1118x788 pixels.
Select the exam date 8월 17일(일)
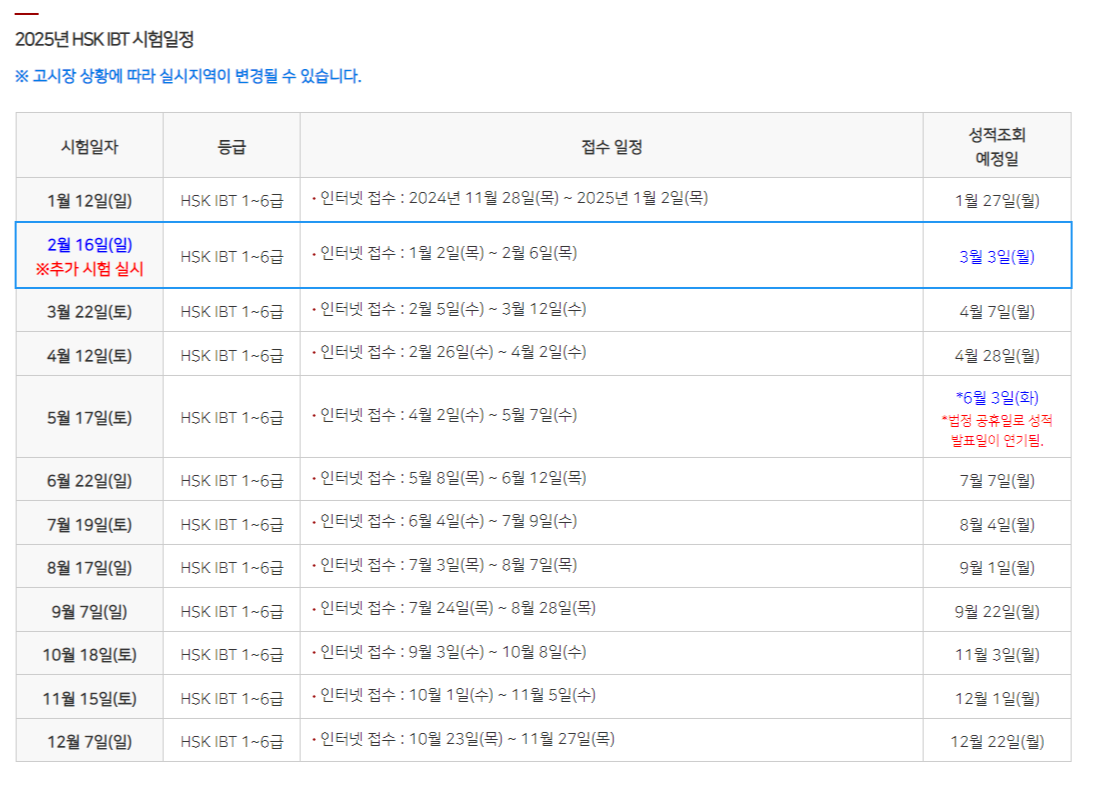[x=90, y=568]
